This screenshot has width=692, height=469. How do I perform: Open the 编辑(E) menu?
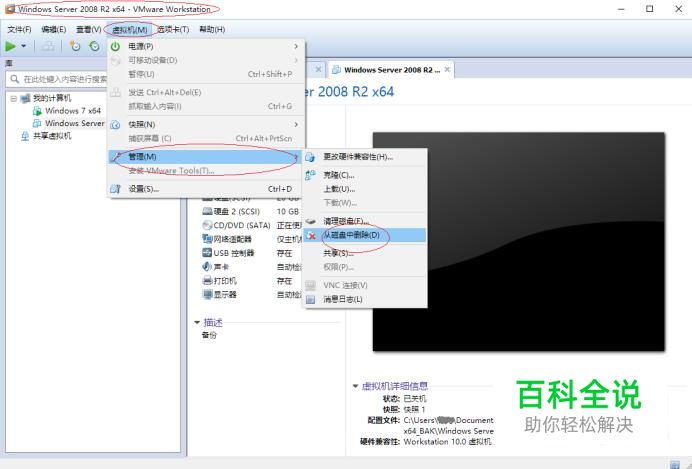click(53, 30)
